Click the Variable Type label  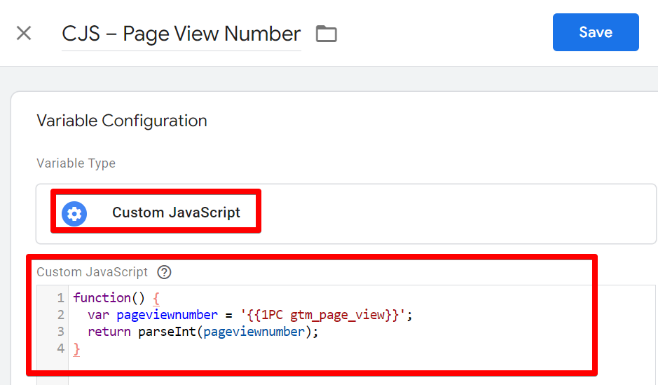tap(76, 163)
